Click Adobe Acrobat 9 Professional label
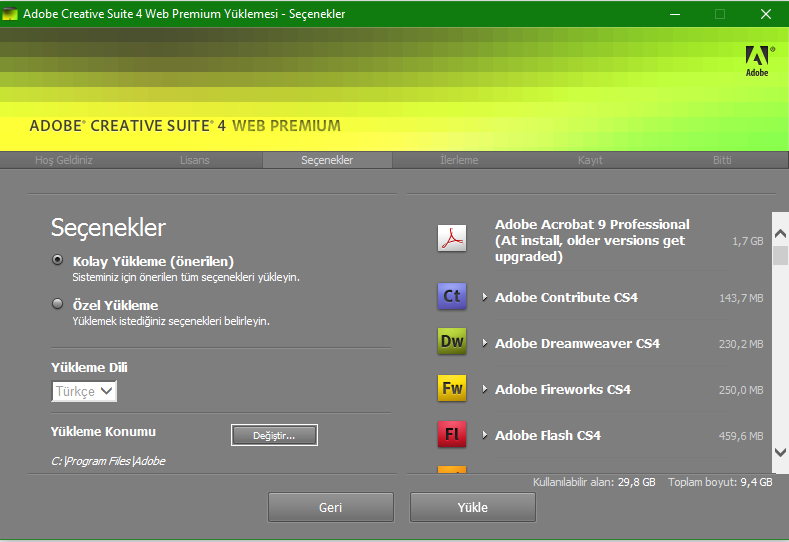 [592, 241]
